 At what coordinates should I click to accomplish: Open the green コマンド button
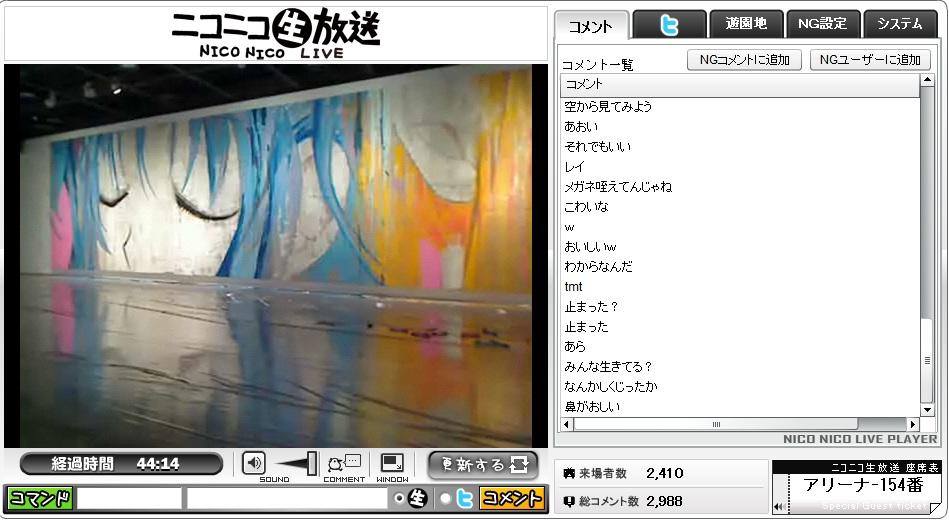(40, 499)
